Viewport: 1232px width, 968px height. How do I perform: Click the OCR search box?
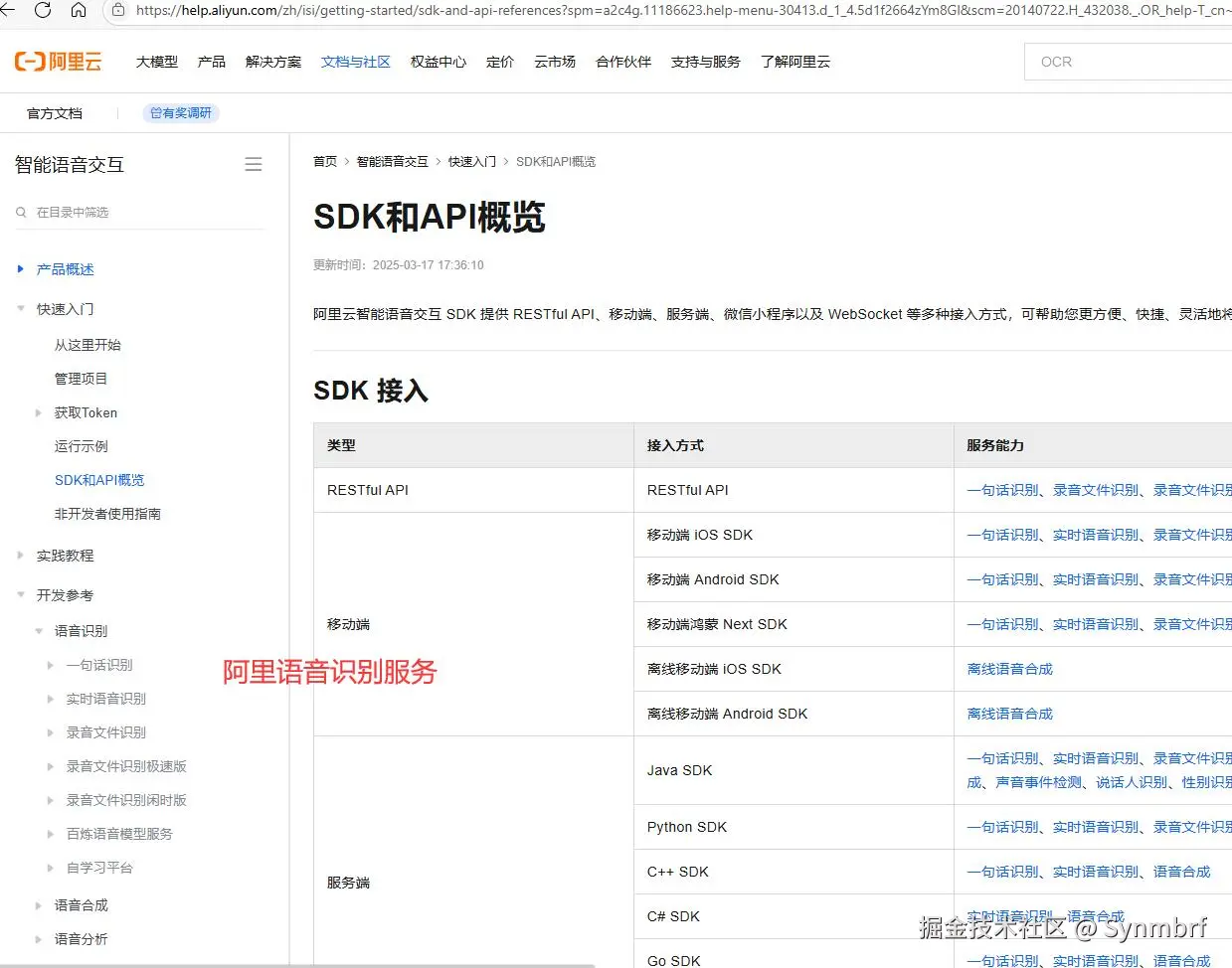[1129, 62]
